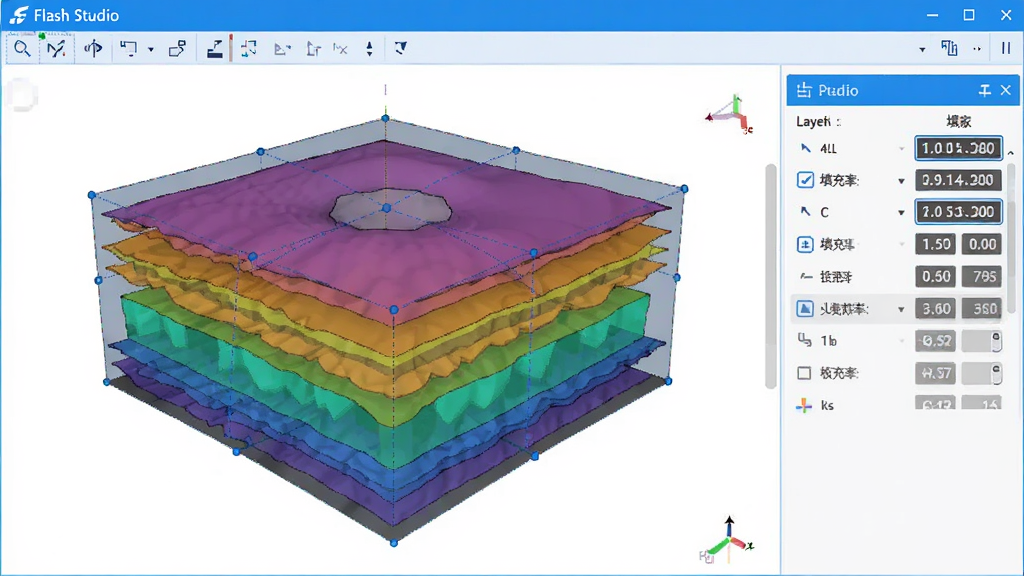Close the side panel
This screenshot has width=1024, height=576.
pos(1006,91)
